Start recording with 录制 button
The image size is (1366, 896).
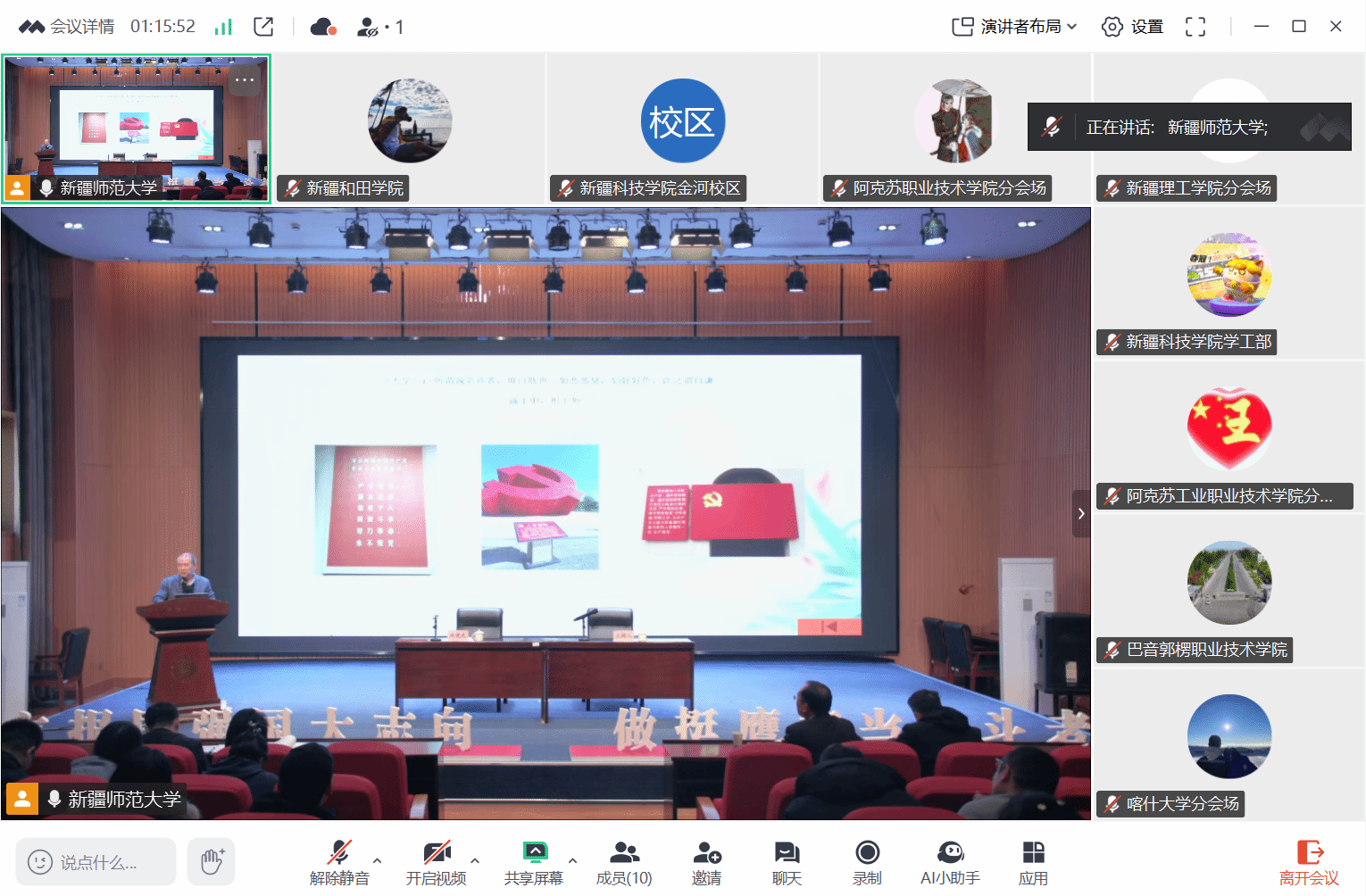(x=867, y=862)
